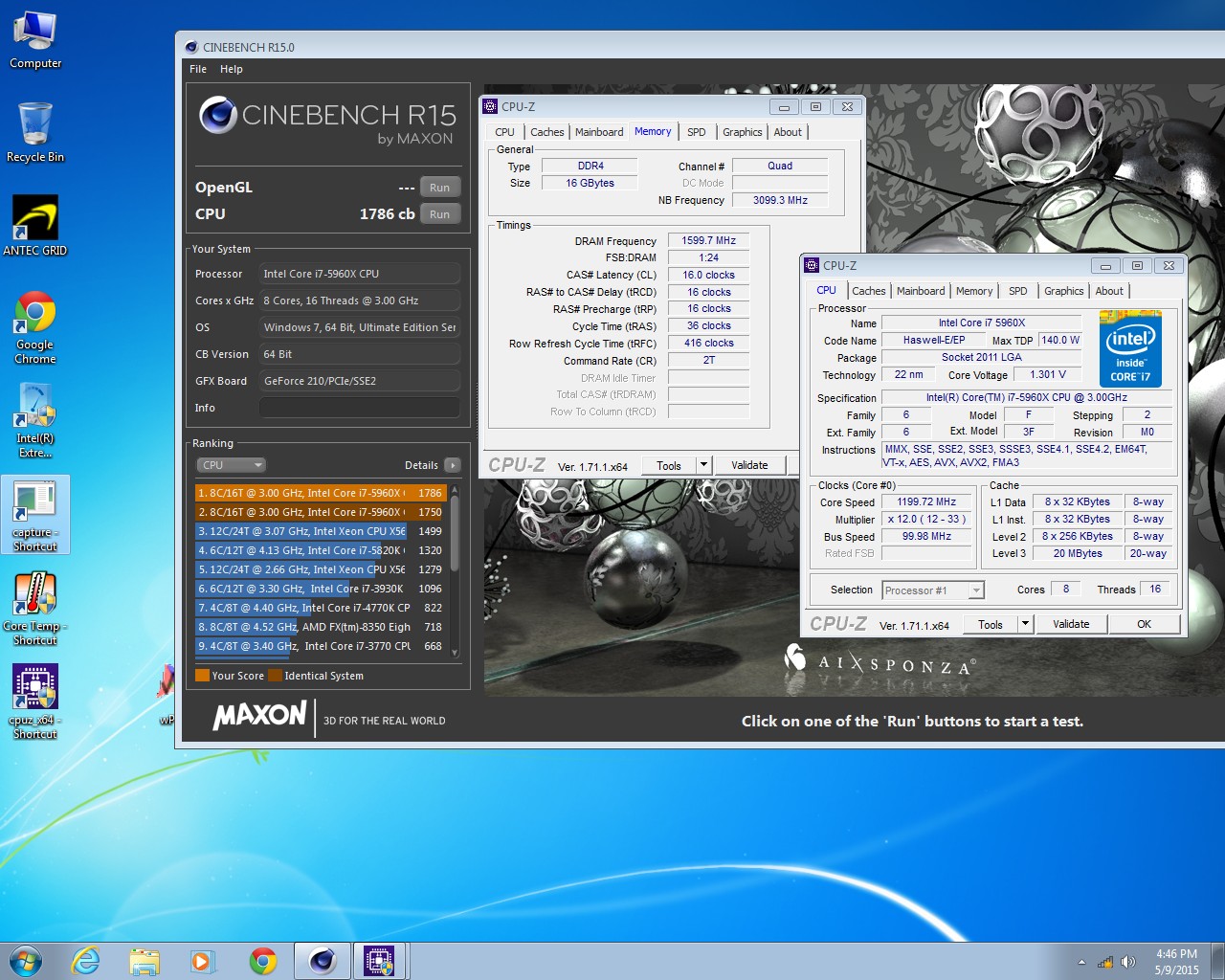Select ranking row AMD FX-8350 scoring 718
Viewport: 1225px width, 980px height.
click(321, 627)
